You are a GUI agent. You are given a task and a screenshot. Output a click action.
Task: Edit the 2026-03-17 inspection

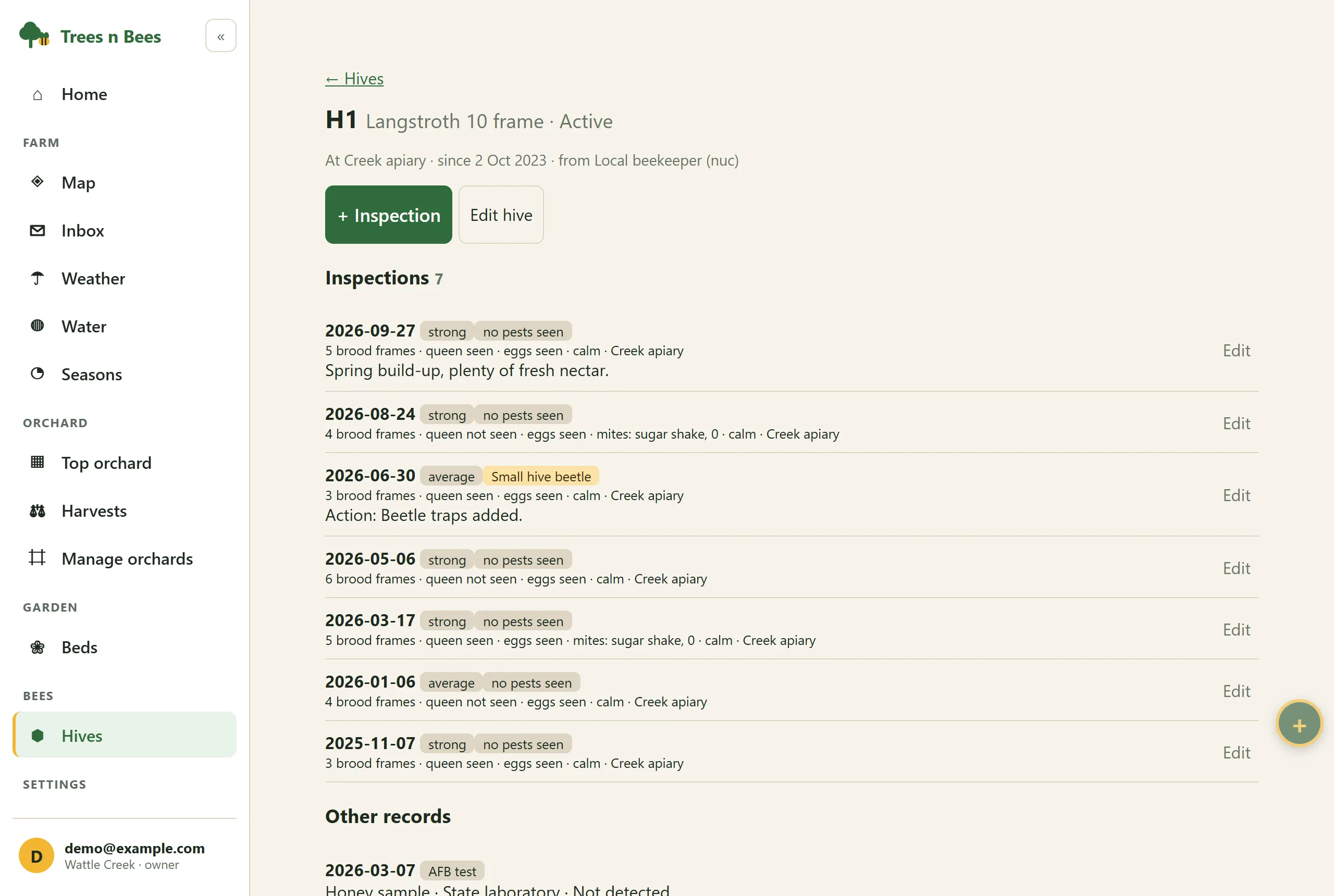(1236, 630)
